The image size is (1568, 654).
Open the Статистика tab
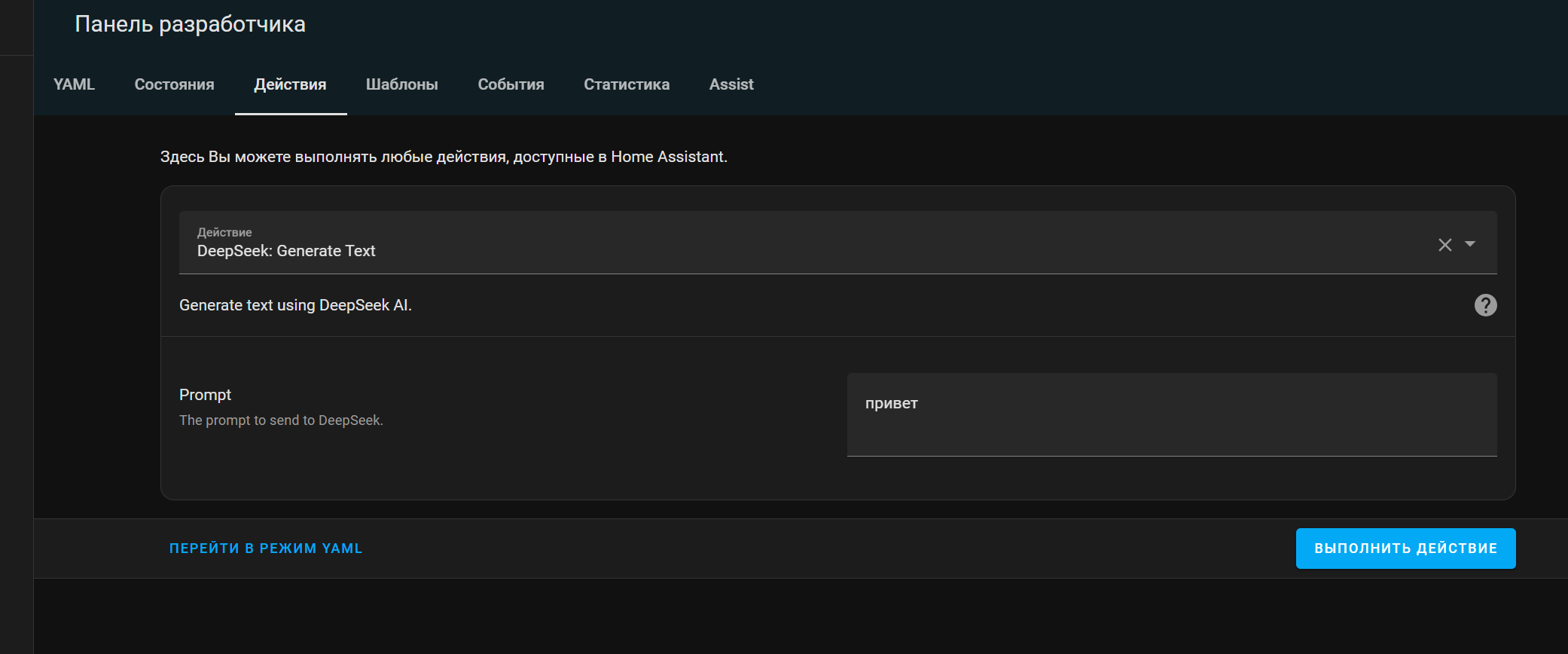point(627,84)
